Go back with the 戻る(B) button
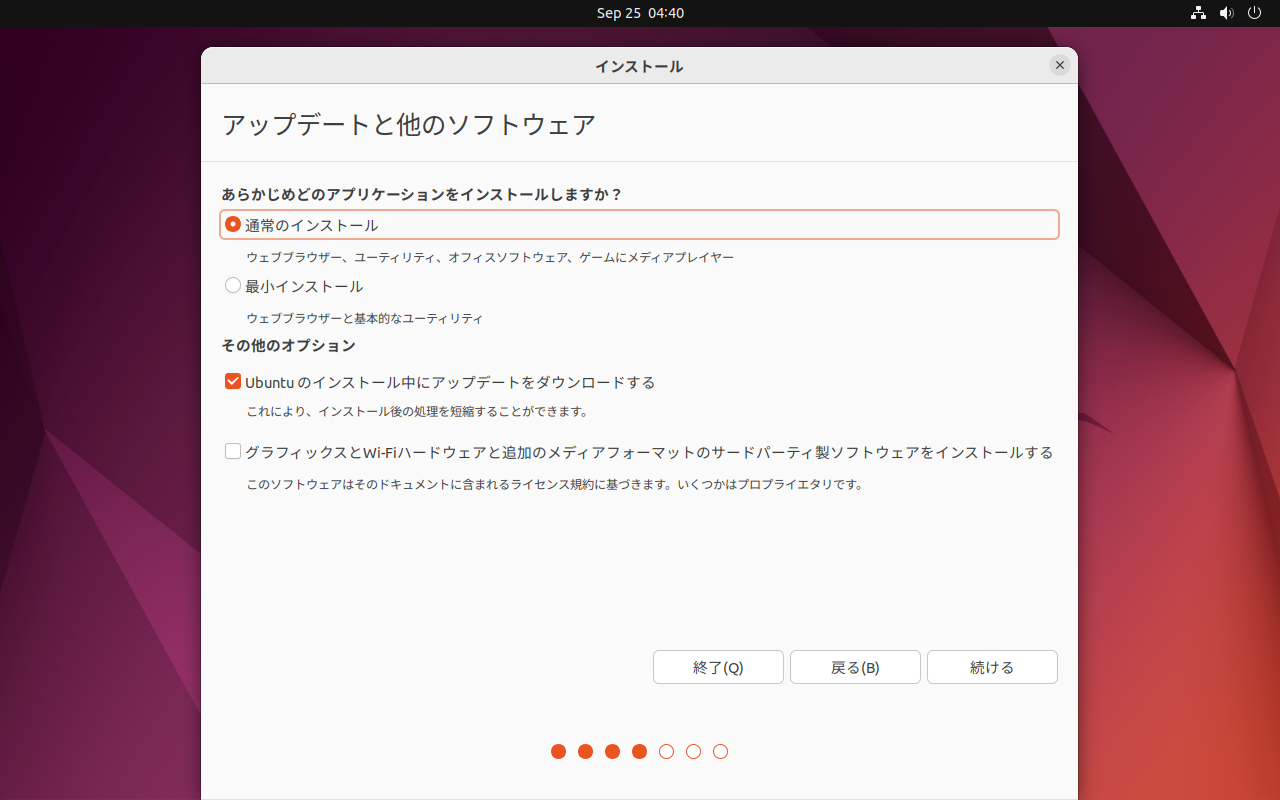1280x800 pixels. point(855,667)
